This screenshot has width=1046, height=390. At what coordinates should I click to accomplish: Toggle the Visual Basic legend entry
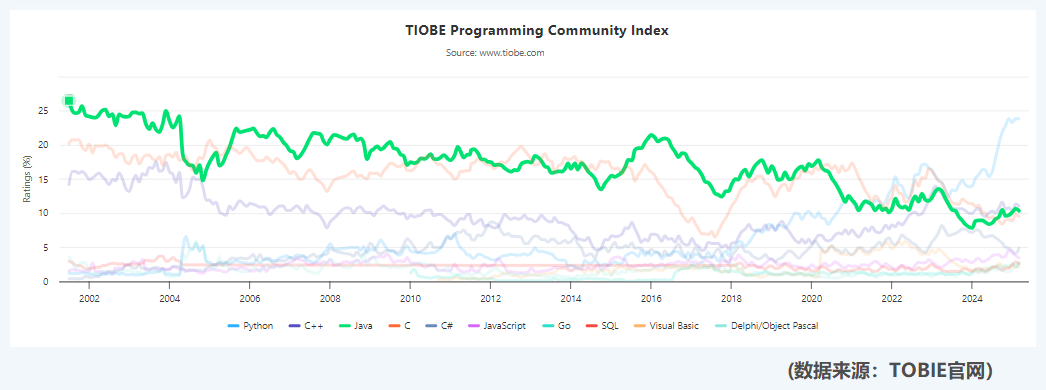[x=665, y=326]
